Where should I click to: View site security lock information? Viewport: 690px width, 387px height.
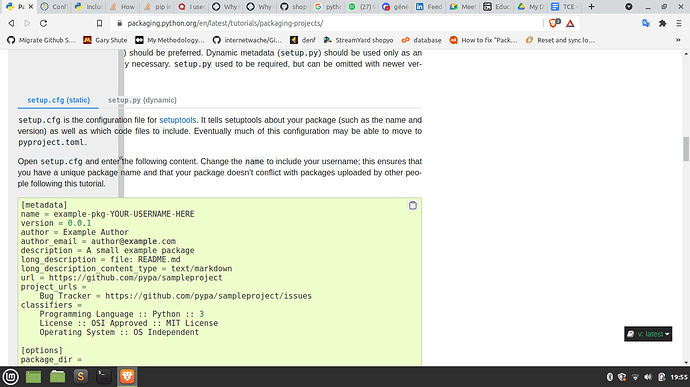pos(119,23)
